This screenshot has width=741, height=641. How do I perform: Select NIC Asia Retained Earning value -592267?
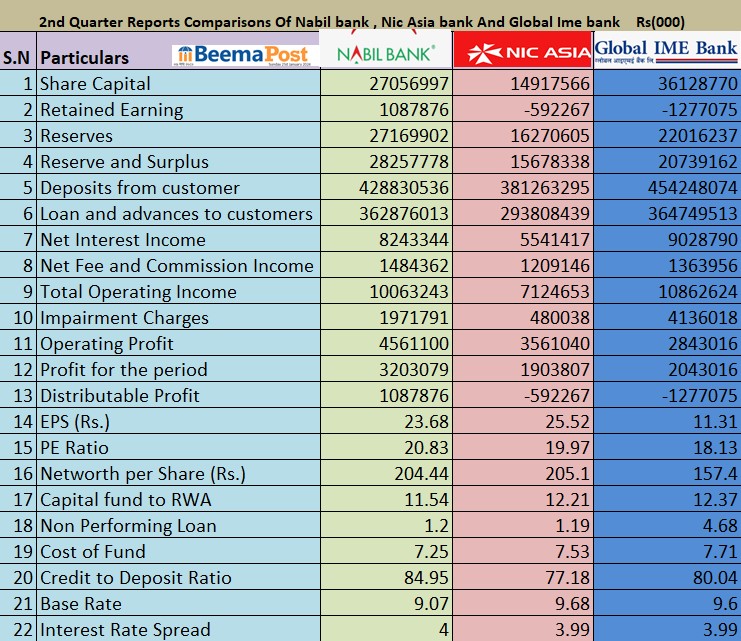click(549, 110)
